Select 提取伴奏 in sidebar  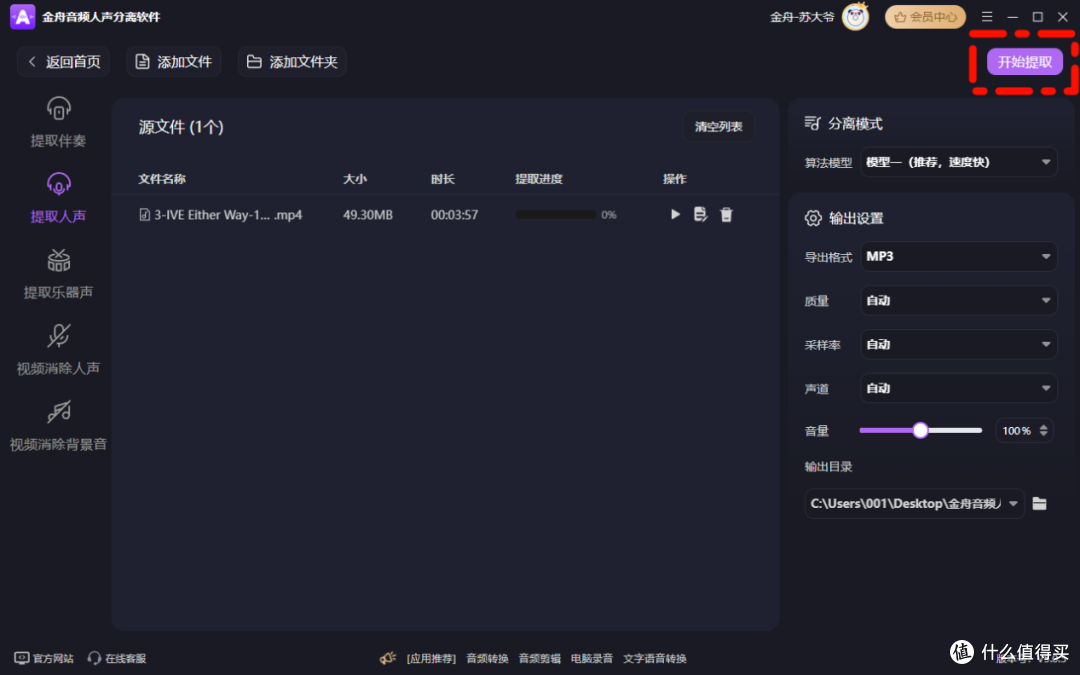coord(59,122)
